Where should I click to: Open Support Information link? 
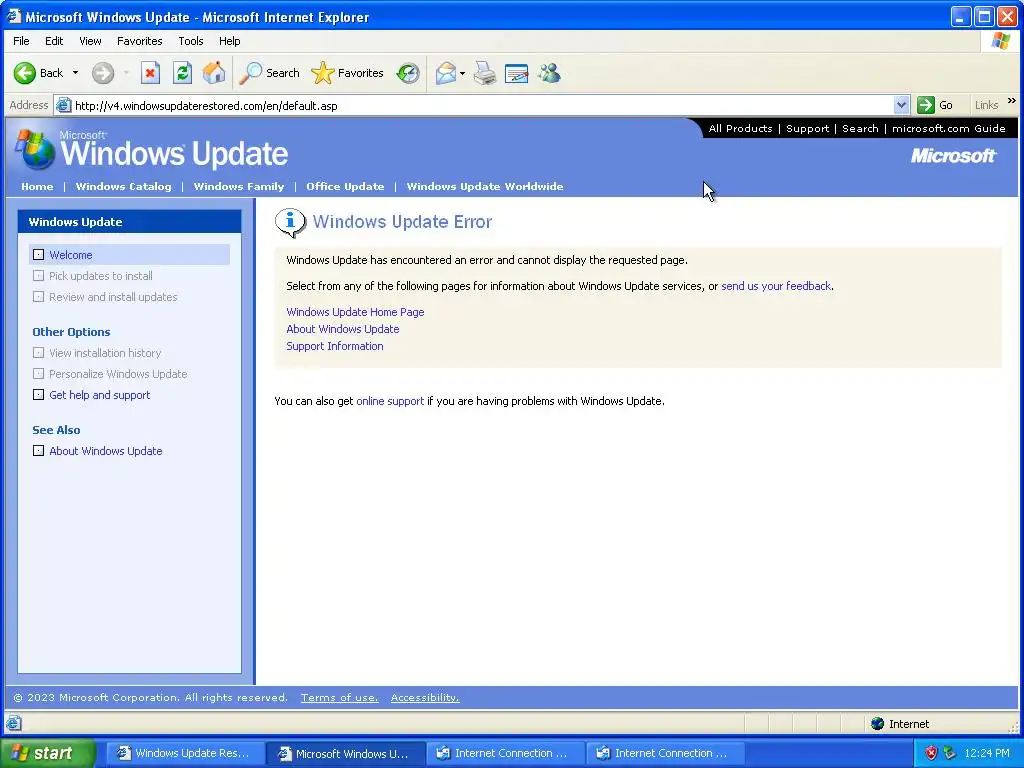pos(335,346)
